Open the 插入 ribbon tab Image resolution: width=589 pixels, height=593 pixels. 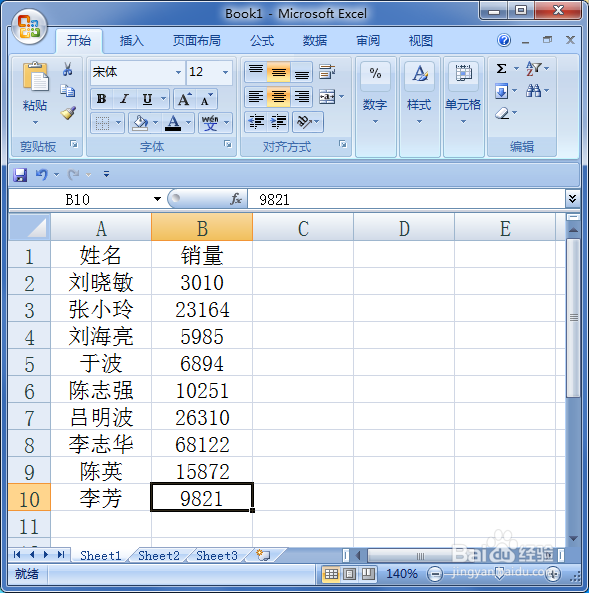132,40
